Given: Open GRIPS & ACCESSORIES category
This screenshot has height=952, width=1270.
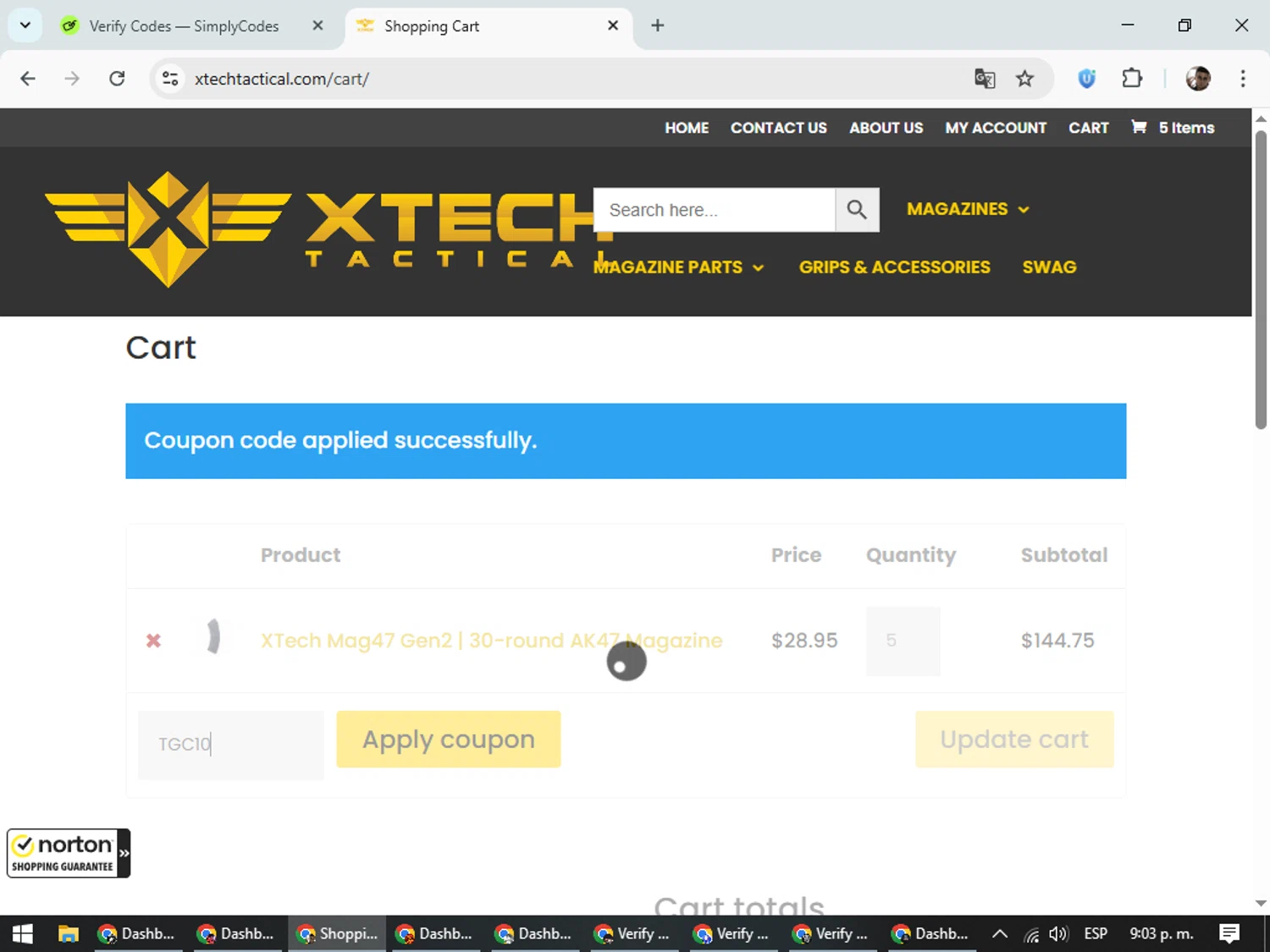Looking at the screenshot, I should tap(895, 267).
